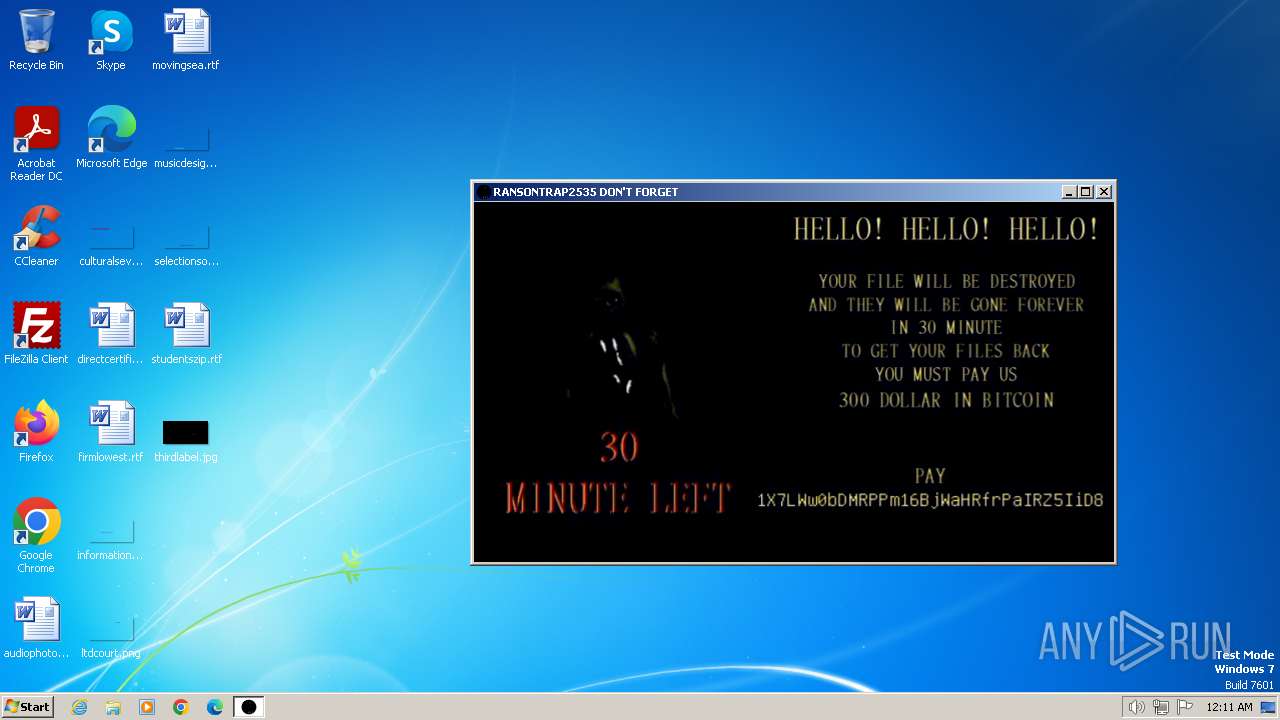
Task: Open Action Center flag tray icon
Action: [x=1185, y=707]
